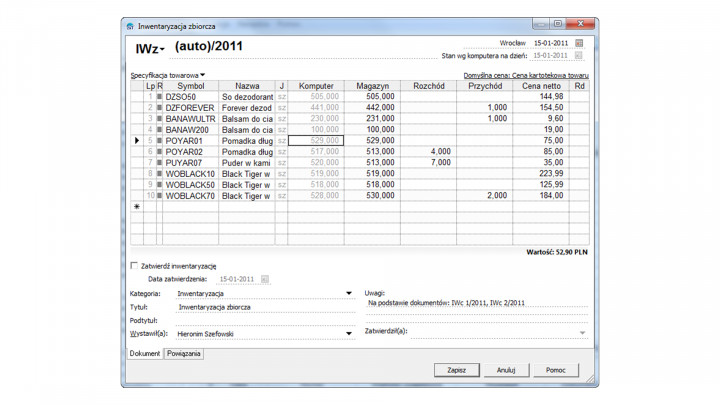This screenshot has height=405, width=720.
Task: Select the POYAR02 symbol cell
Action: point(191,152)
